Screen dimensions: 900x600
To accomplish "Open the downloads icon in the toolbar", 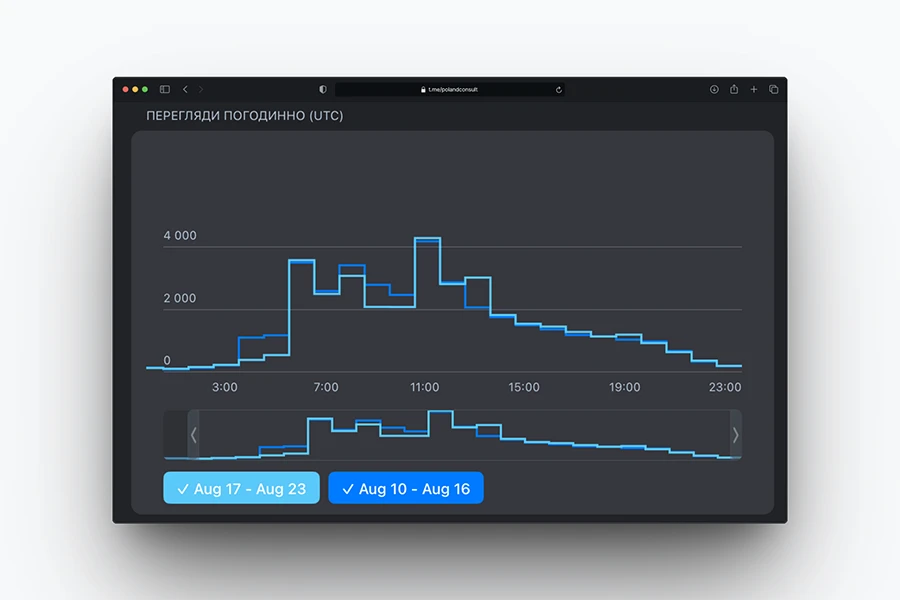I will pyautogui.click(x=714, y=89).
